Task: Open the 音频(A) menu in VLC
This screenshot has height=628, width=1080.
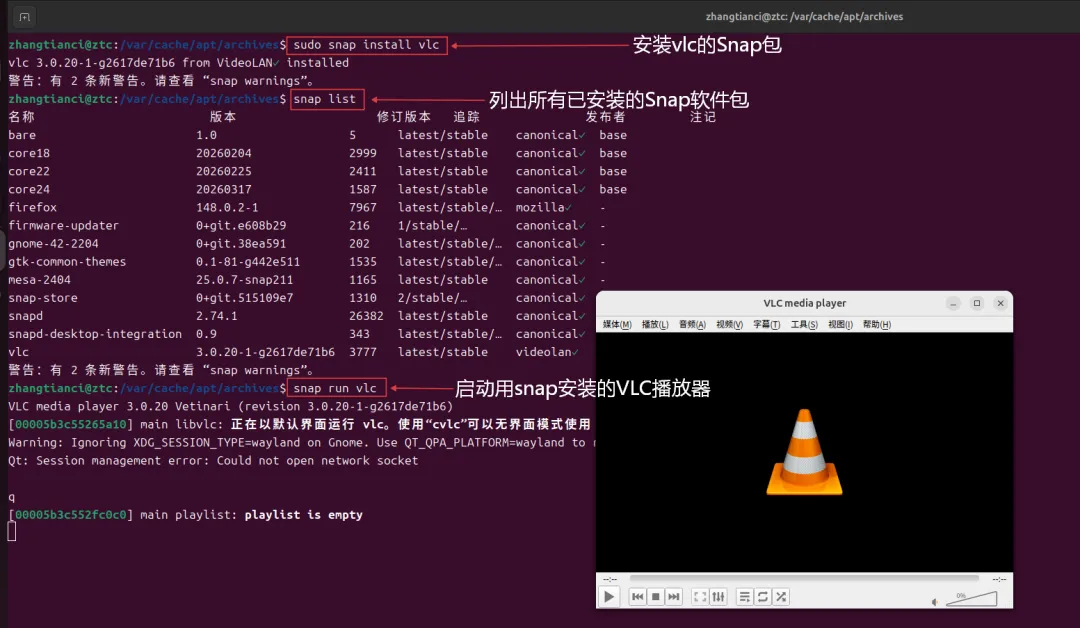Action: click(x=692, y=324)
